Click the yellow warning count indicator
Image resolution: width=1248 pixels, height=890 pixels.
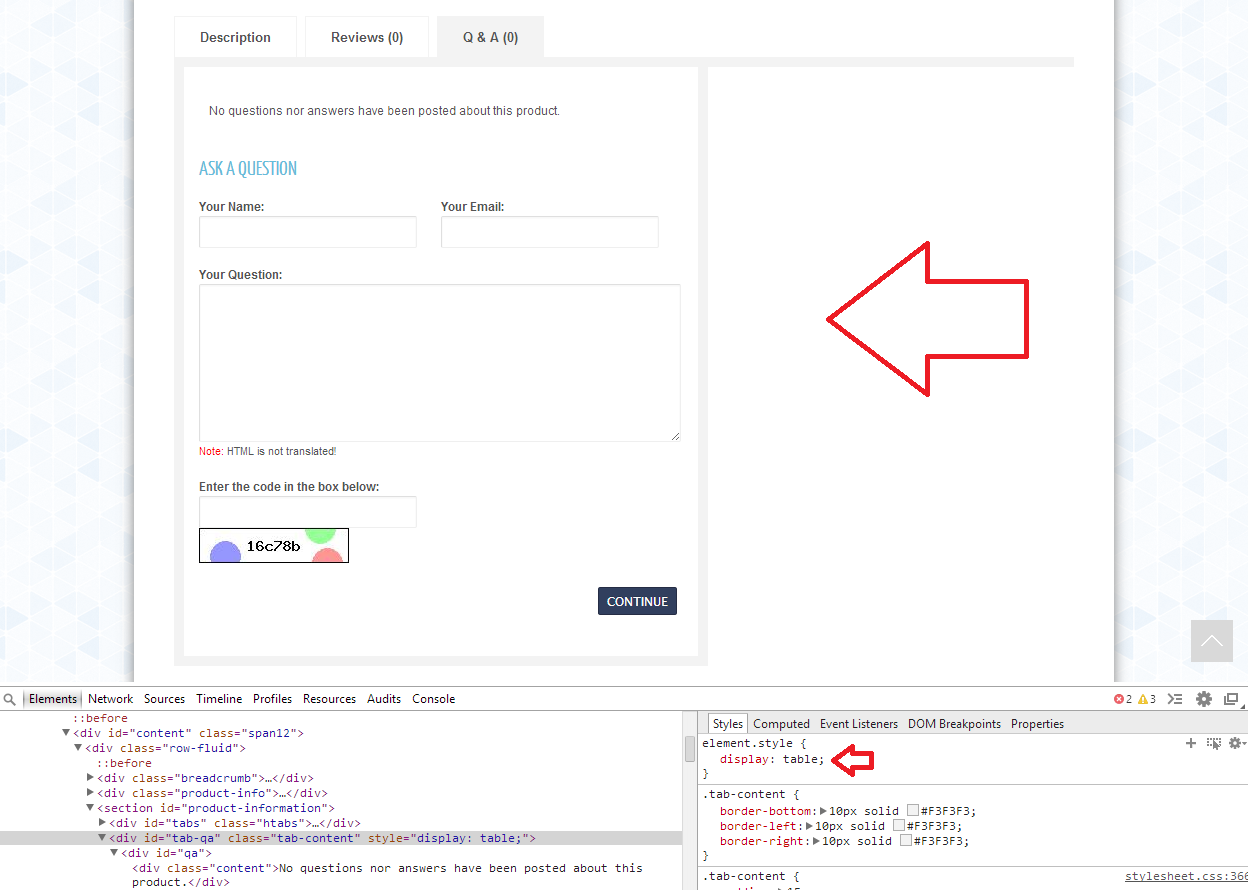coord(1147,699)
